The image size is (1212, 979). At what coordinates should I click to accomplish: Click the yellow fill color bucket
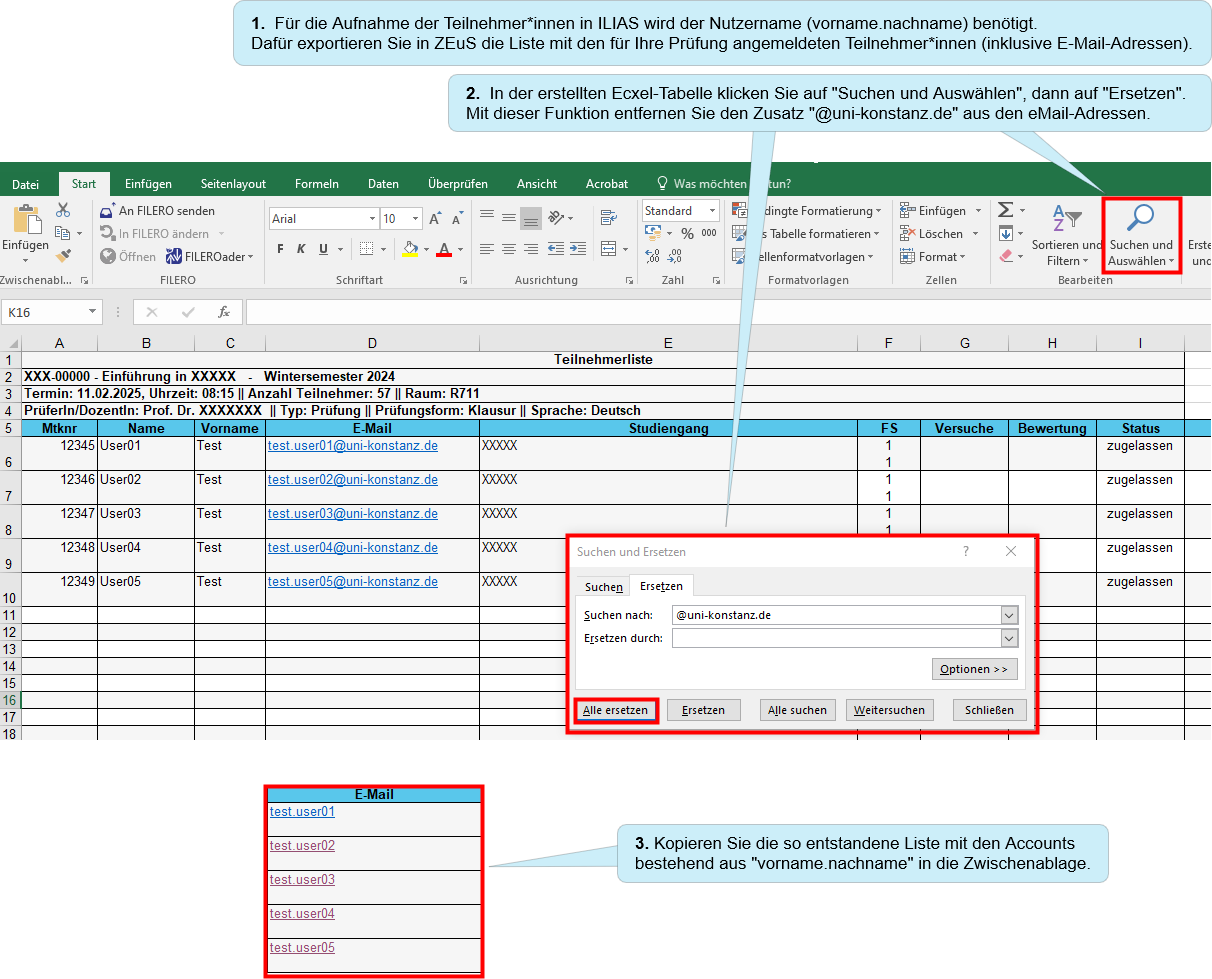click(x=409, y=249)
